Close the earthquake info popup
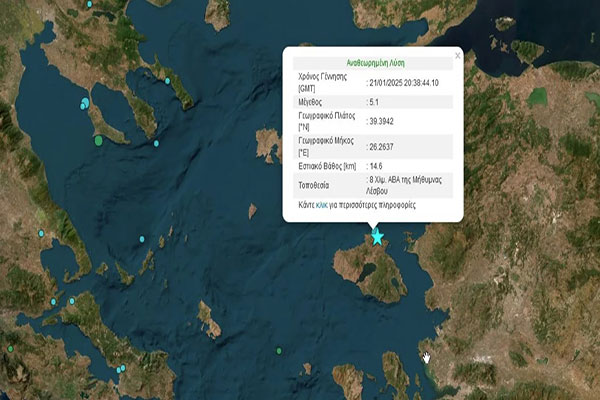Viewport: 600px width, 400px height. click(x=458, y=56)
